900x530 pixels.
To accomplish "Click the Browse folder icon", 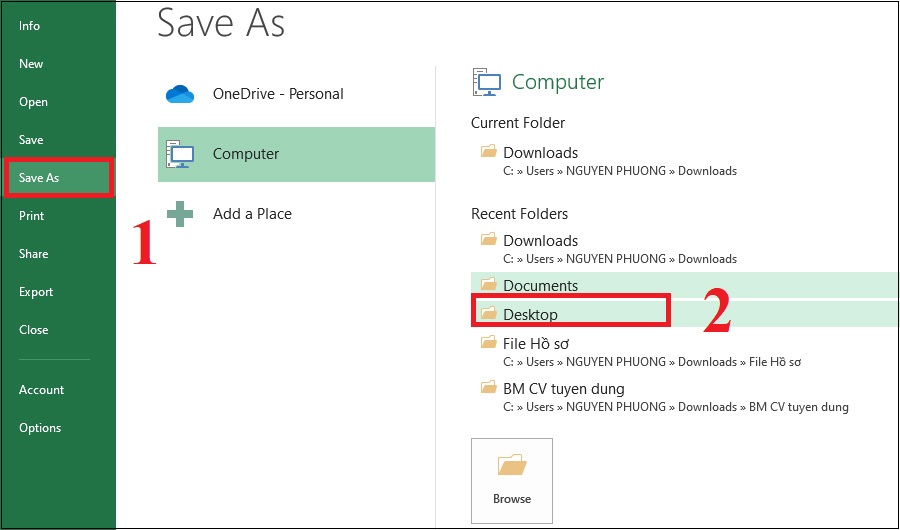I will click(512, 466).
